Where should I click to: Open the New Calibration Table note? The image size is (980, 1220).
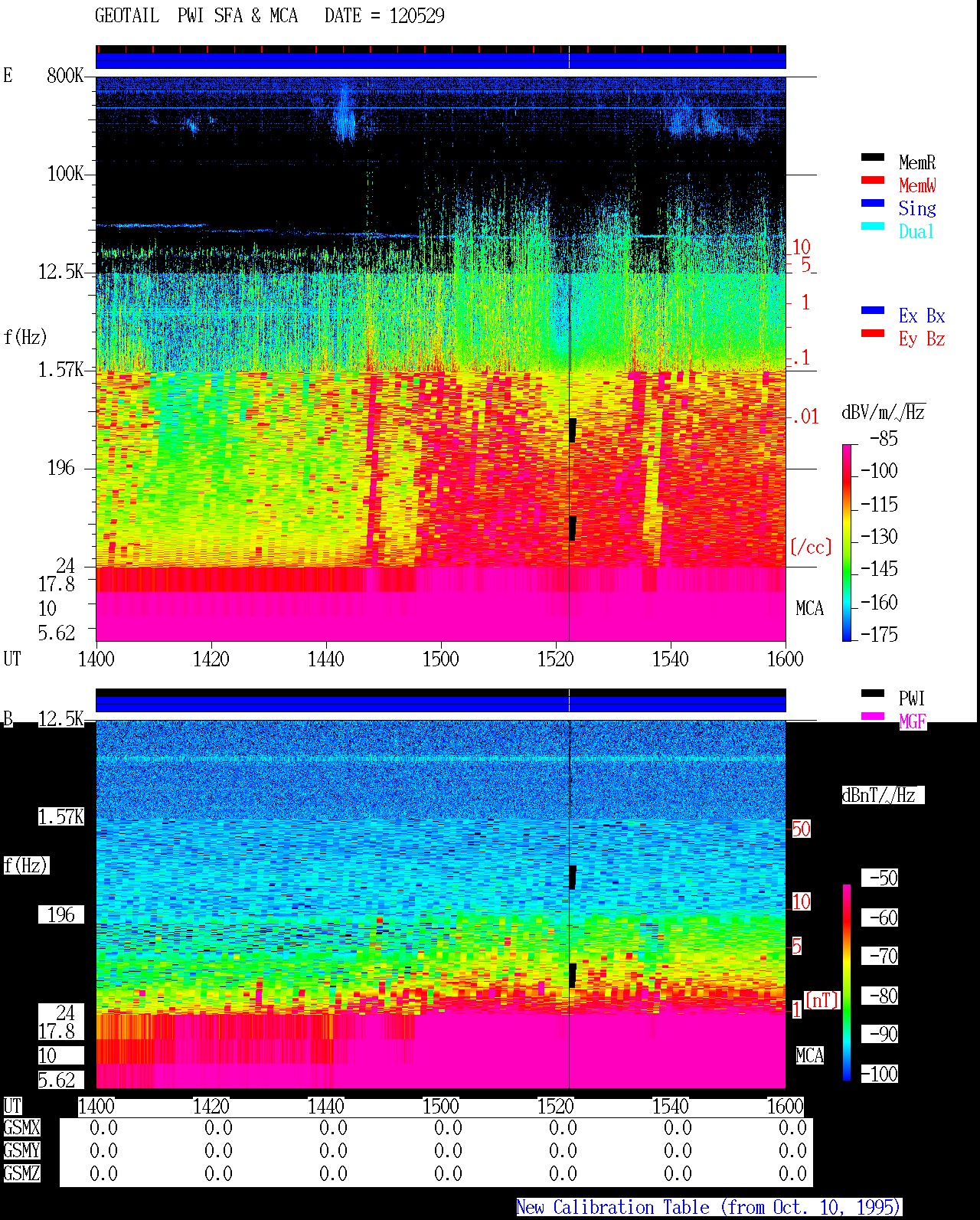(x=709, y=1208)
